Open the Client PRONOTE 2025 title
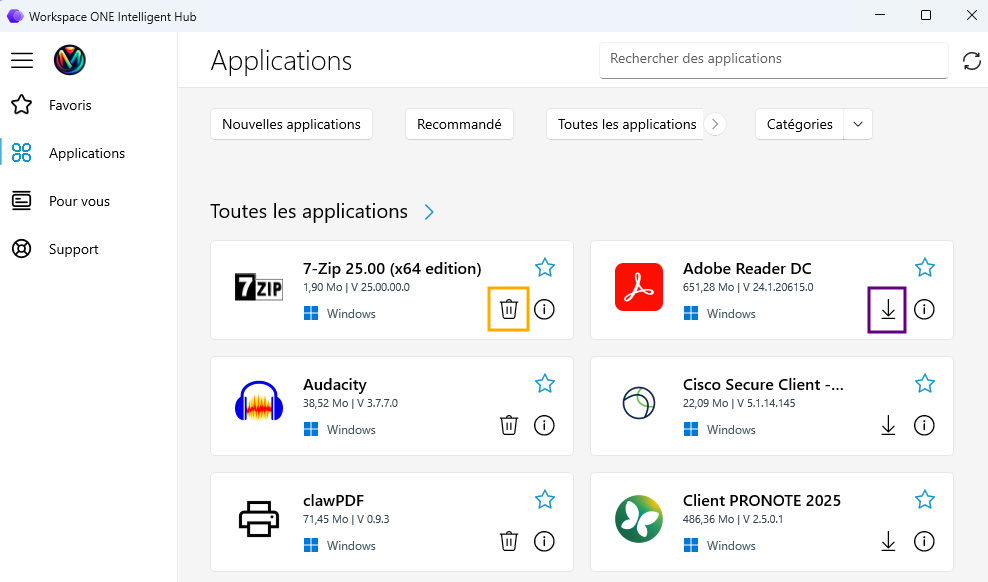 click(762, 500)
